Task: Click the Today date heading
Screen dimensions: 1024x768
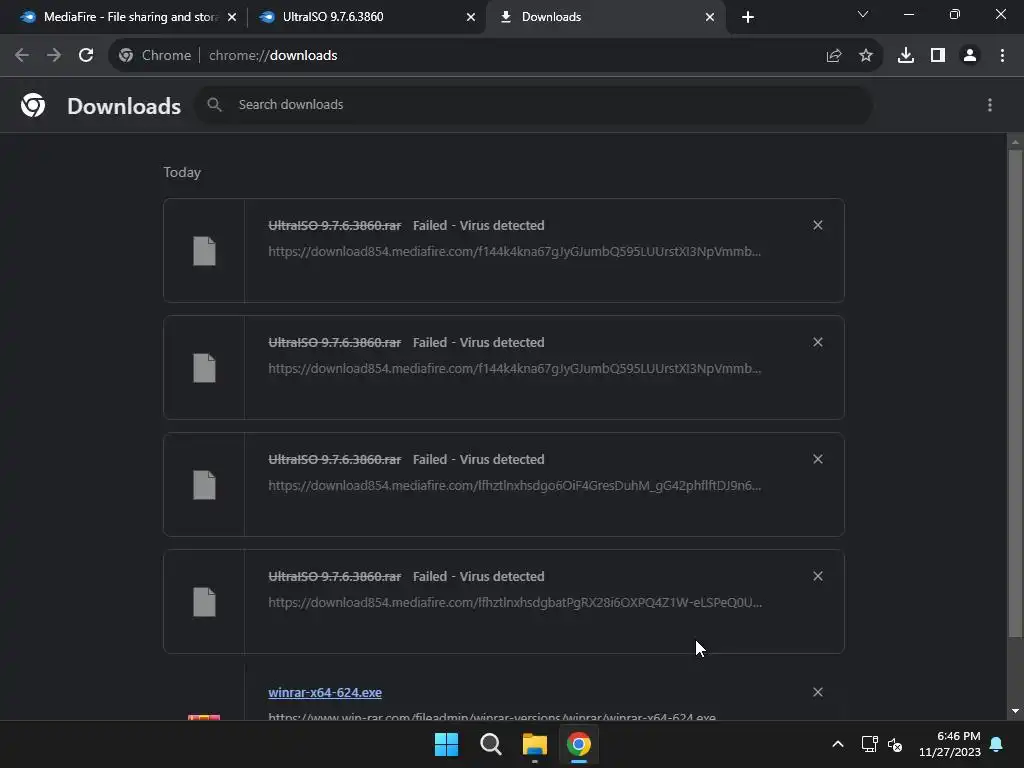Action: click(182, 172)
